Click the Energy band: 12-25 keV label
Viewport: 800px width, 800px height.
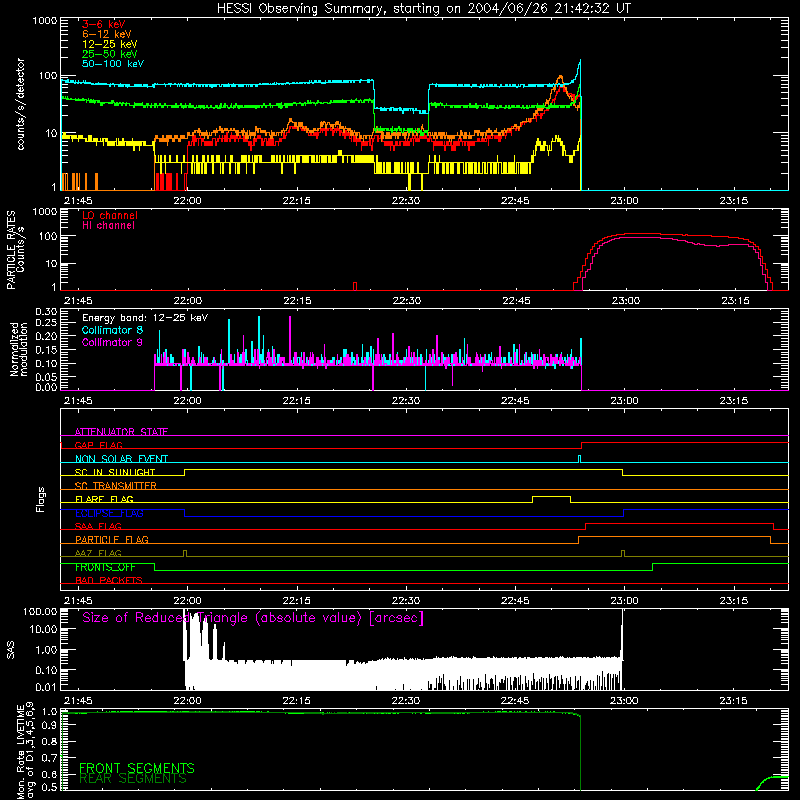click(145, 318)
